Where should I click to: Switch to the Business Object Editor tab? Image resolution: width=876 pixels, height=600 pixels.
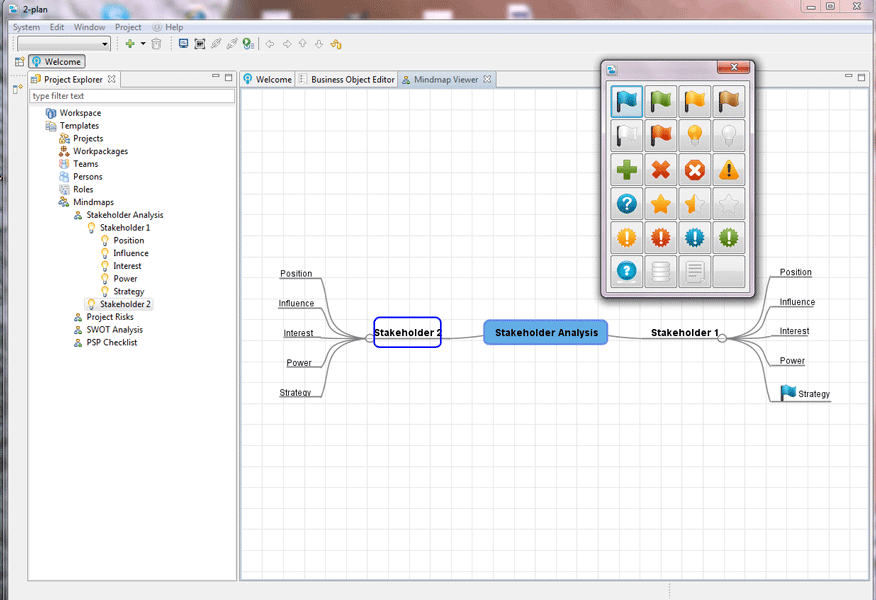click(x=352, y=79)
